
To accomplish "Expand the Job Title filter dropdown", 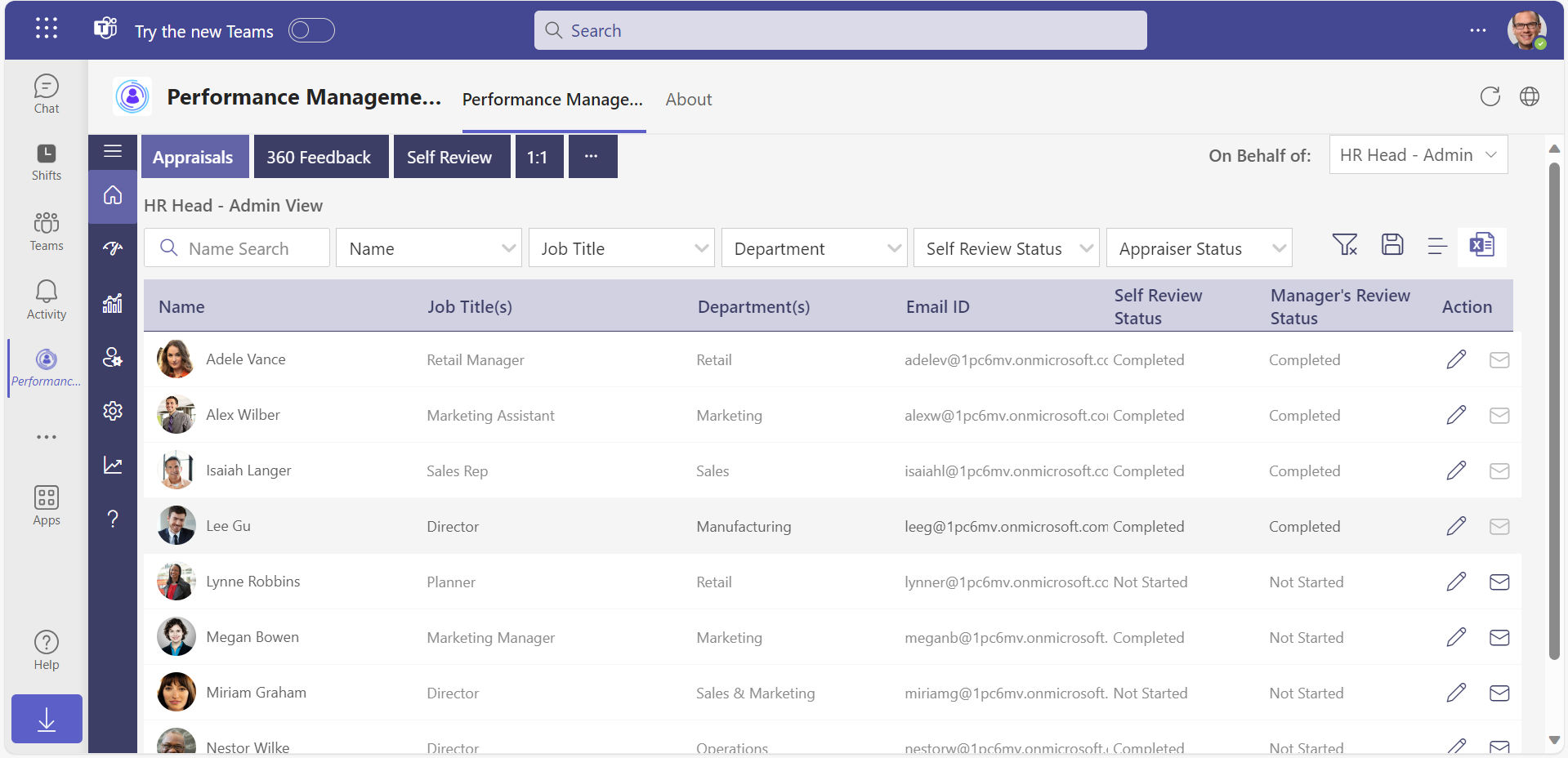I will pos(622,248).
